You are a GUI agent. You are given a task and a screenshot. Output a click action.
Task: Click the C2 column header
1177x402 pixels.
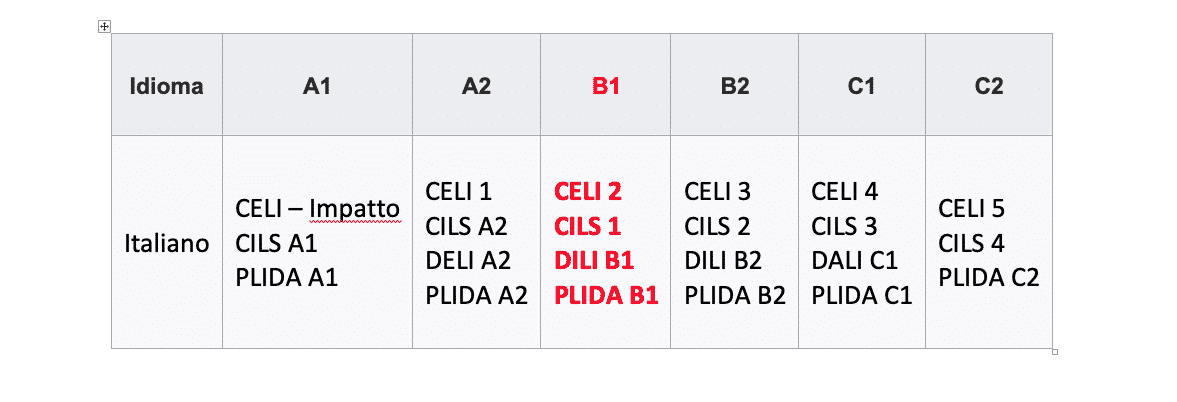(989, 86)
